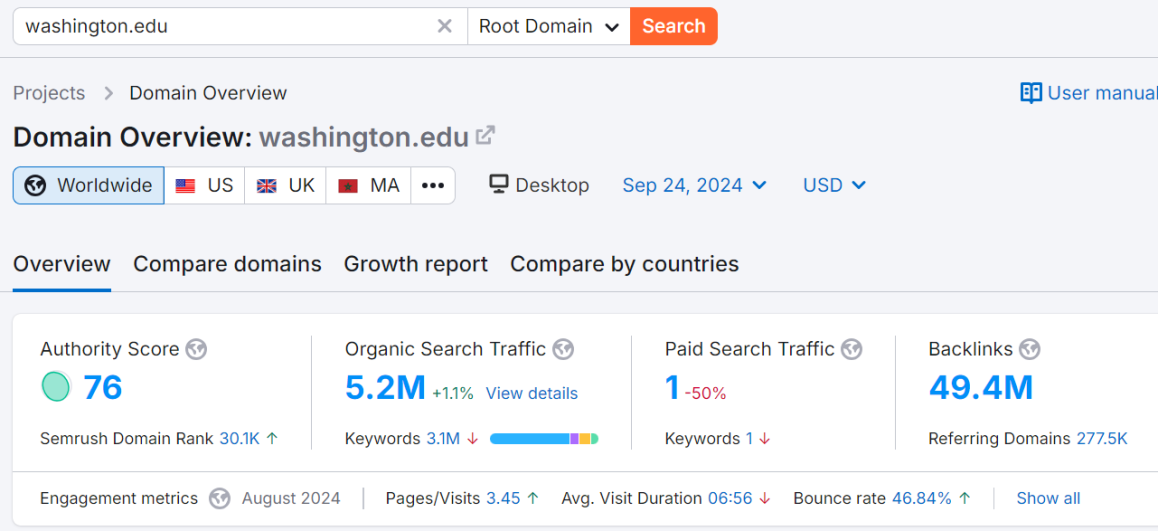Click globe icon beside Engagement metrics
The height and width of the screenshot is (531, 1158).
219,499
